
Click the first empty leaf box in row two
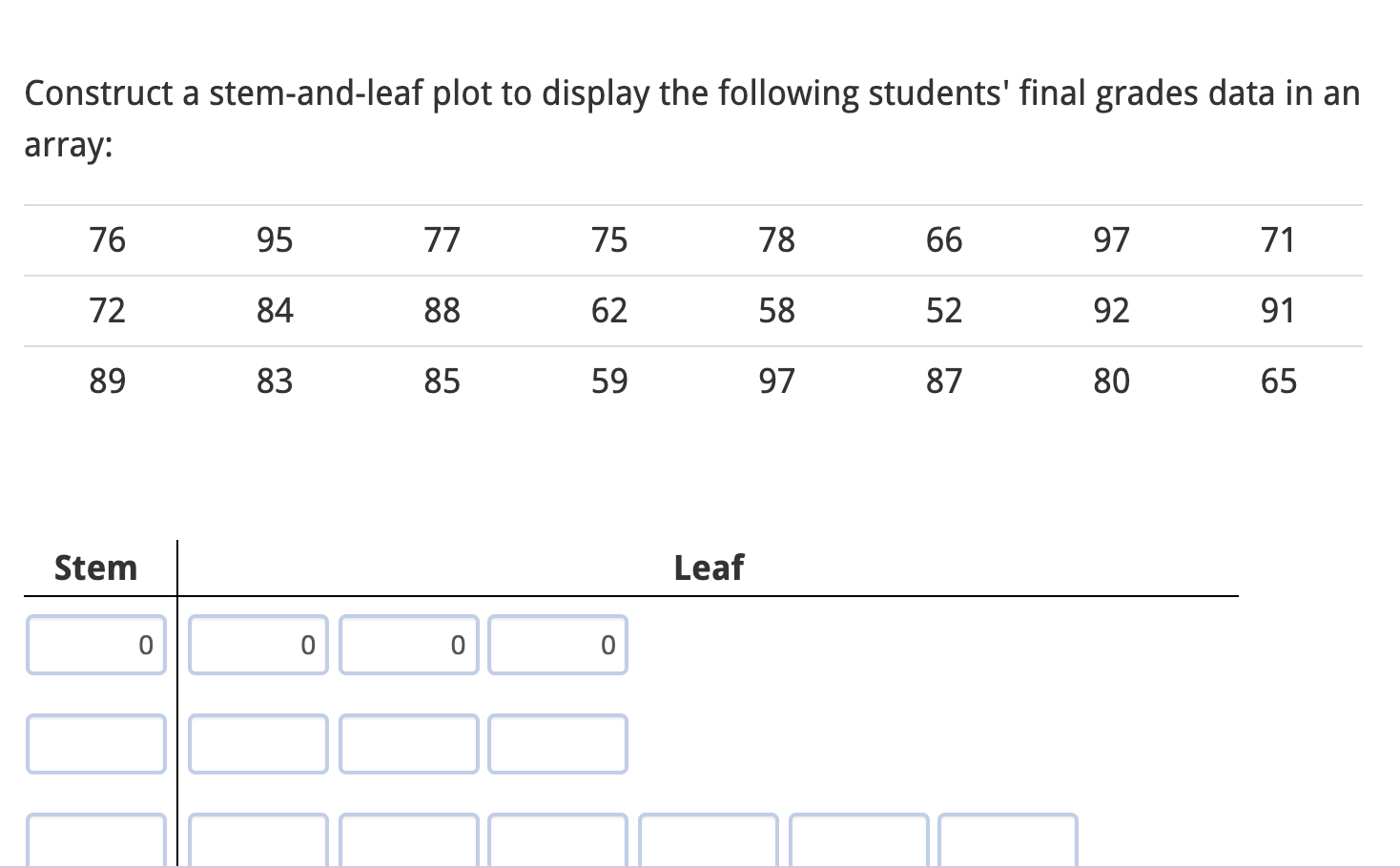tap(257, 745)
